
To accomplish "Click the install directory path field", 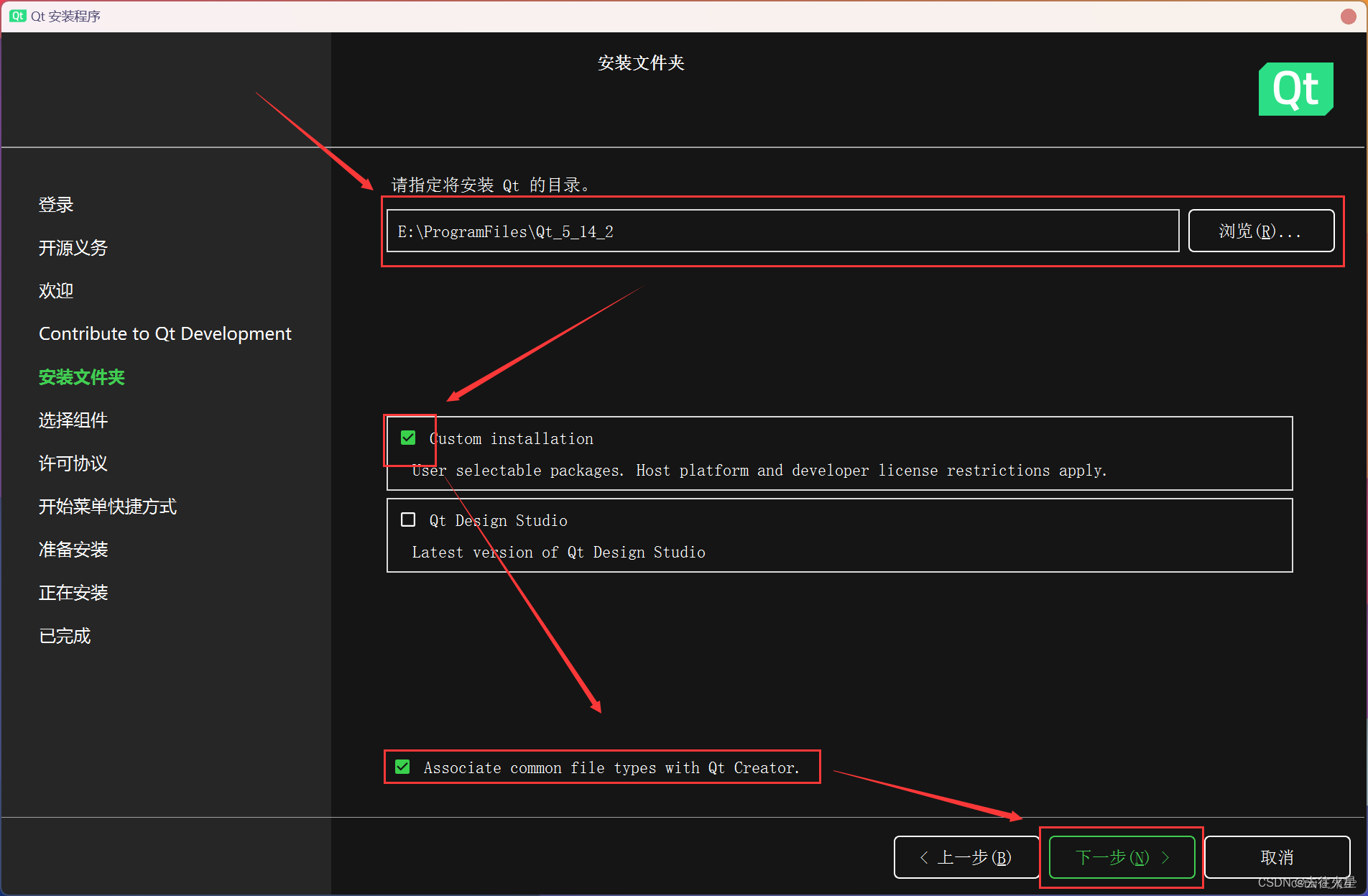I will 782,231.
